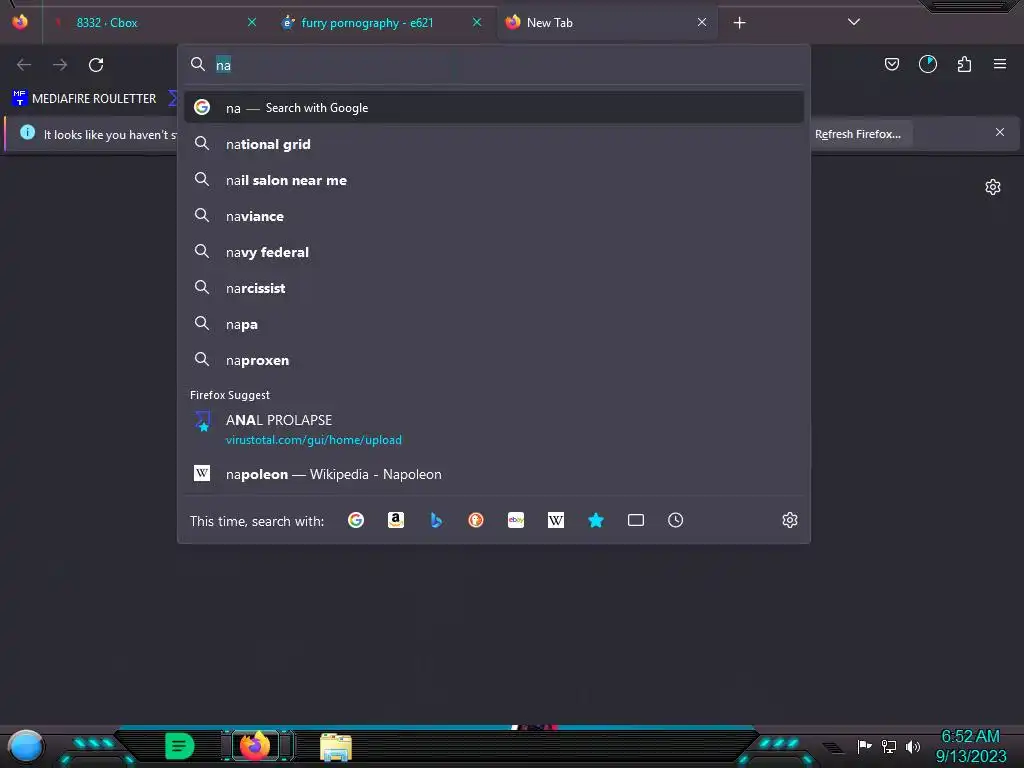1024x768 pixels.
Task: Open the green notes app on taskbar
Action: pyautogui.click(x=180, y=746)
